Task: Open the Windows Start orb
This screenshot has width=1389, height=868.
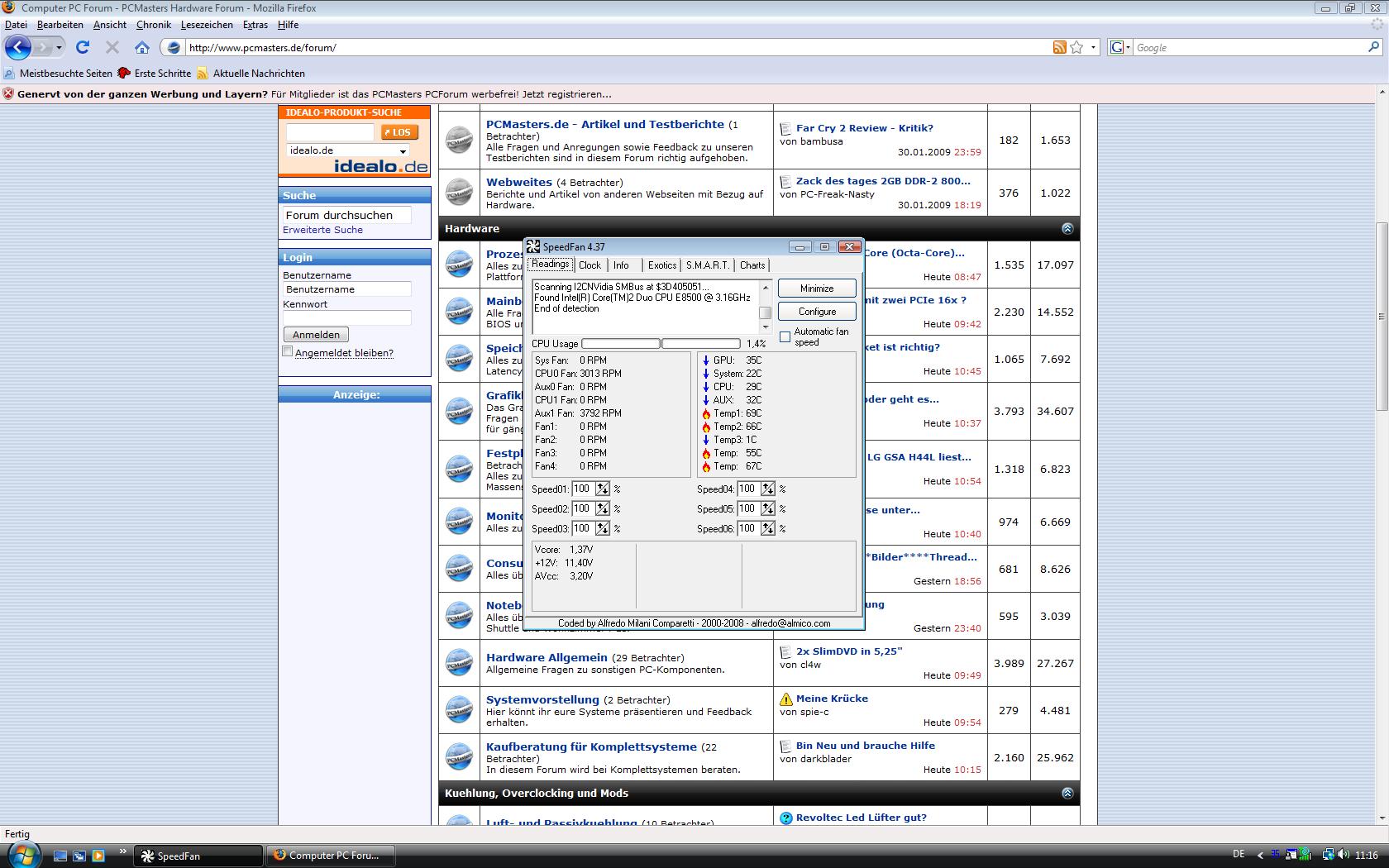Action: [23, 855]
